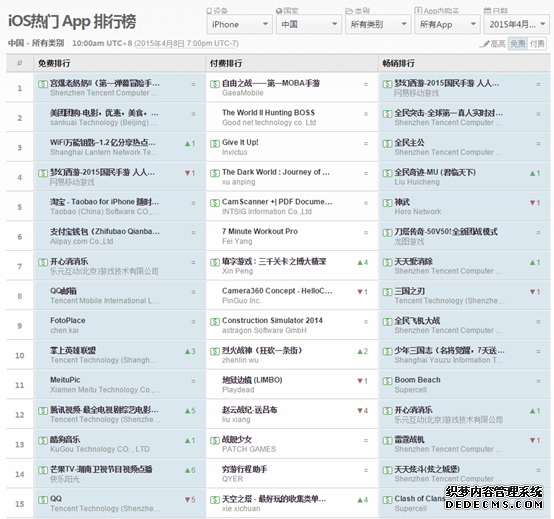Image resolution: width=554 pixels, height=519 pixels.
Task: Click in-app purchase icon beside Clash of Clans
Action: point(388,500)
